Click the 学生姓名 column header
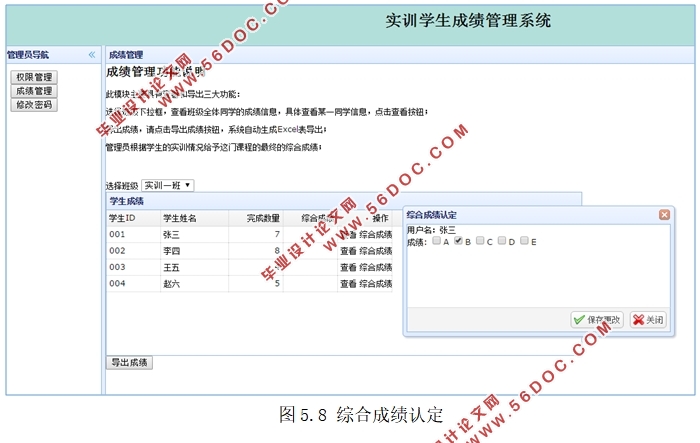700x443 pixels. [x=180, y=218]
